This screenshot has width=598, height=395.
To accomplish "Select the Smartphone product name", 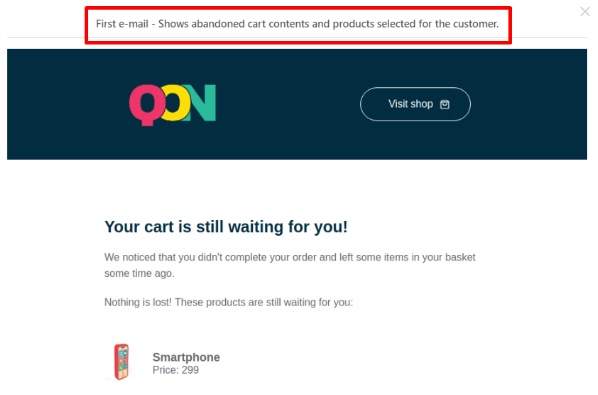I will click(x=186, y=357).
